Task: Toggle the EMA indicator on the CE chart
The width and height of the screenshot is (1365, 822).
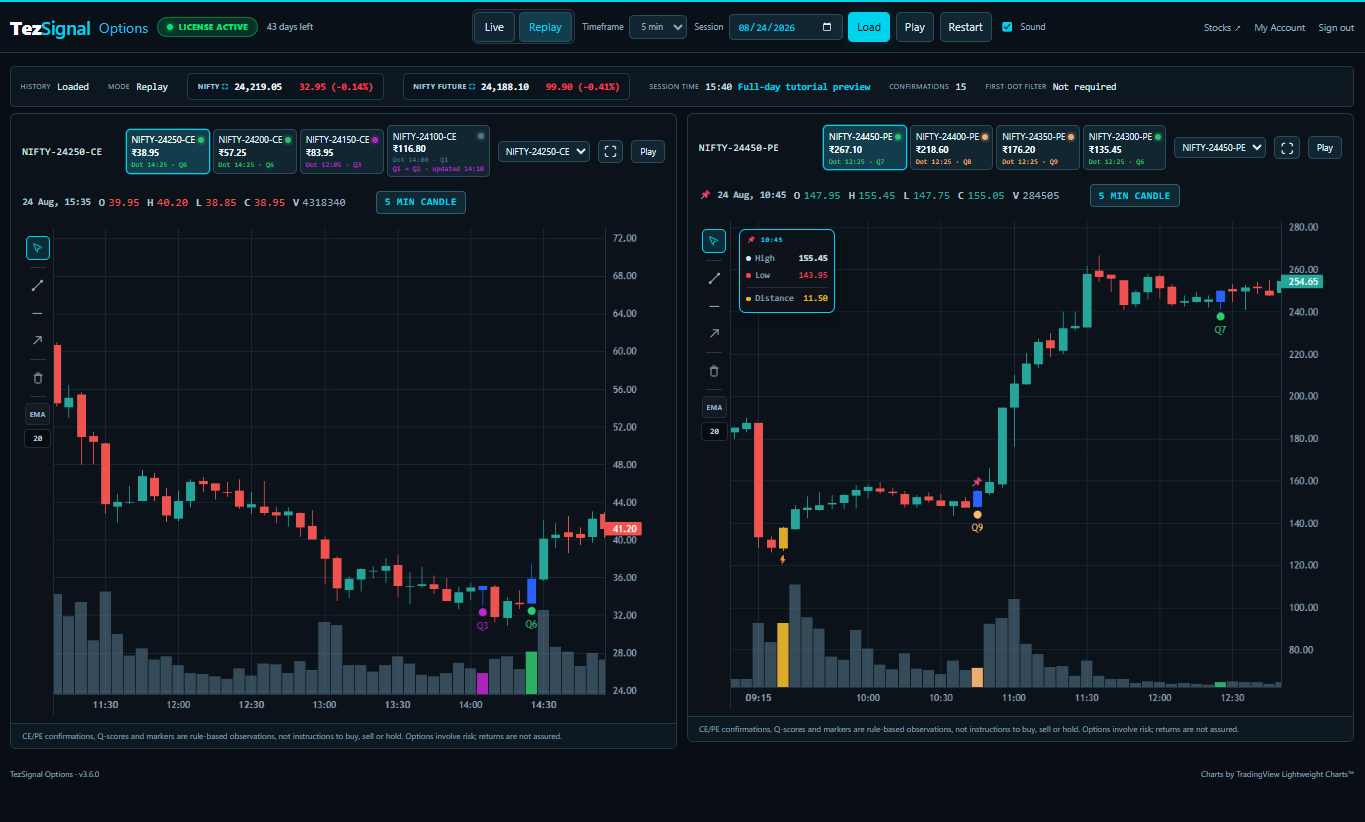Action: [38, 414]
